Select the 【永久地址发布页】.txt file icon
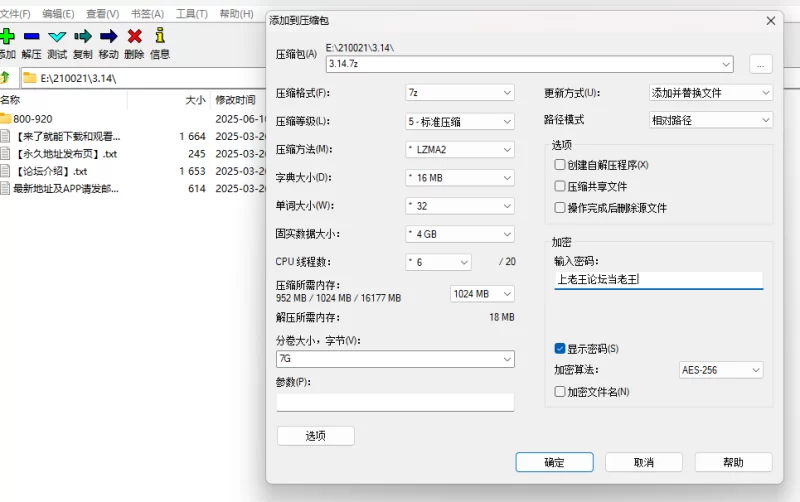 click(x=5, y=154)
